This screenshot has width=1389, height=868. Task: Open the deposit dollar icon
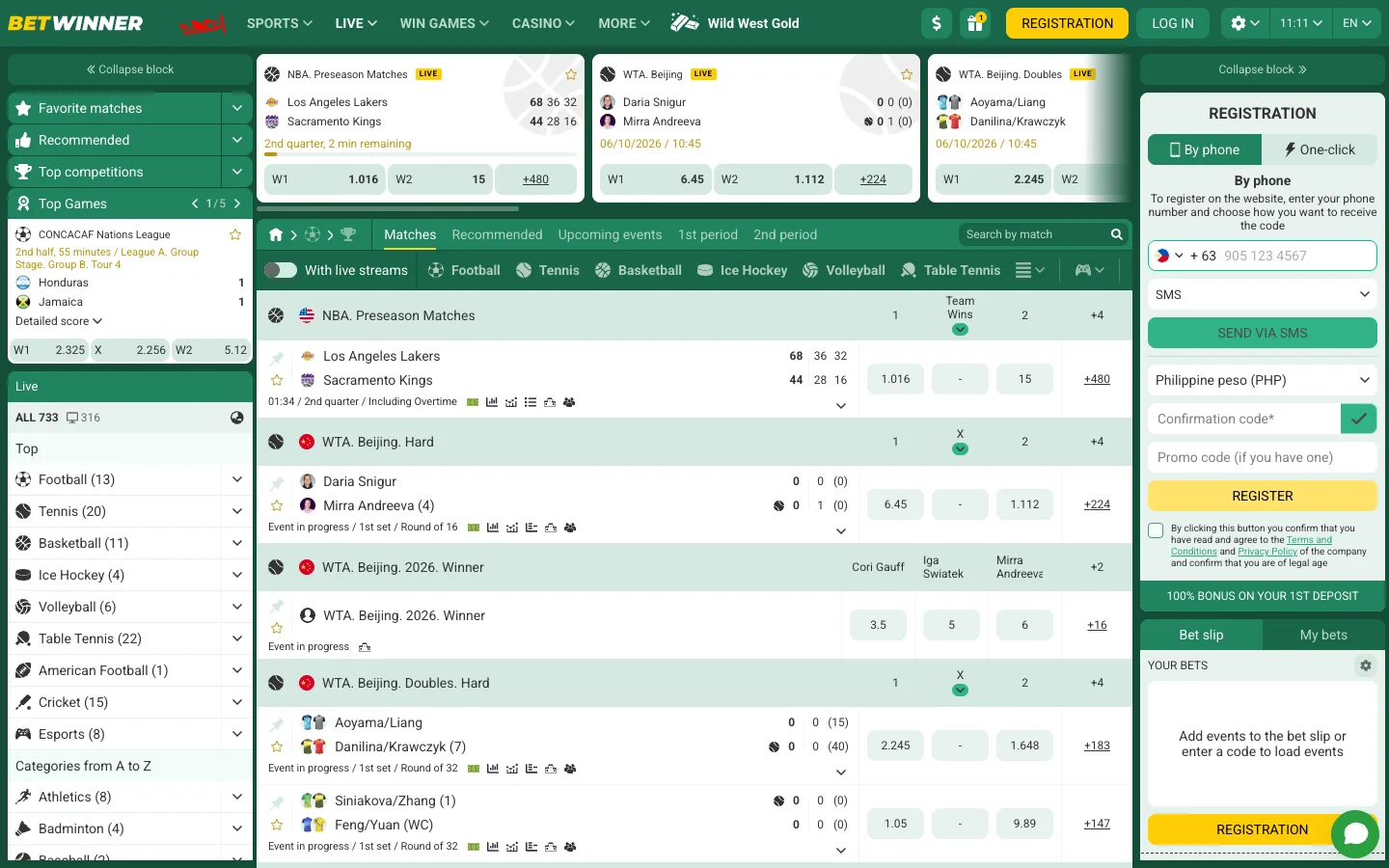[937, 23]
